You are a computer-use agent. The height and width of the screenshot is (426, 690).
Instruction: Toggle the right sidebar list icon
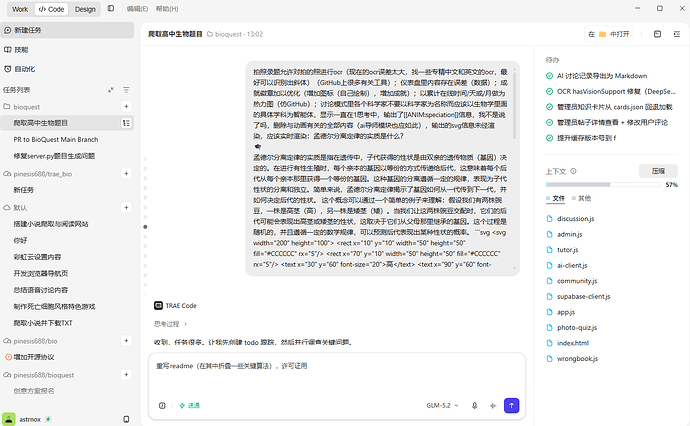pos(677,34)
